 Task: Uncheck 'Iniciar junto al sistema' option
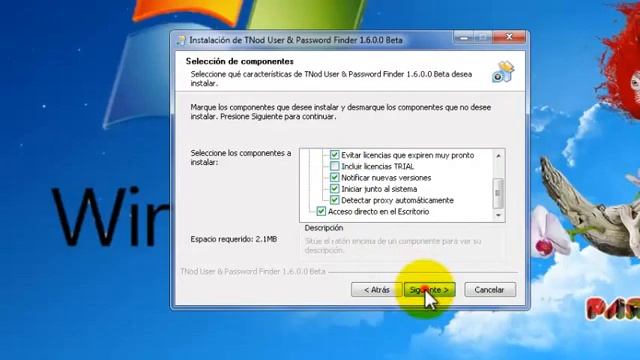[x=334, y=189]
